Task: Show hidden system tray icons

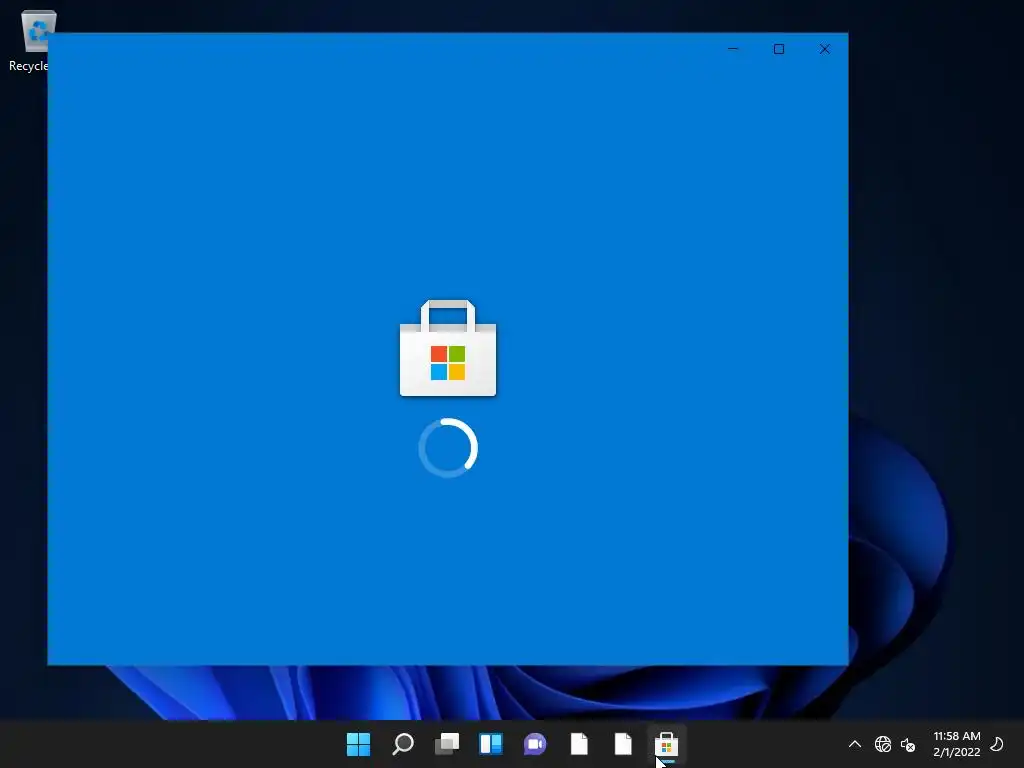Action: [x=854, y=744]
